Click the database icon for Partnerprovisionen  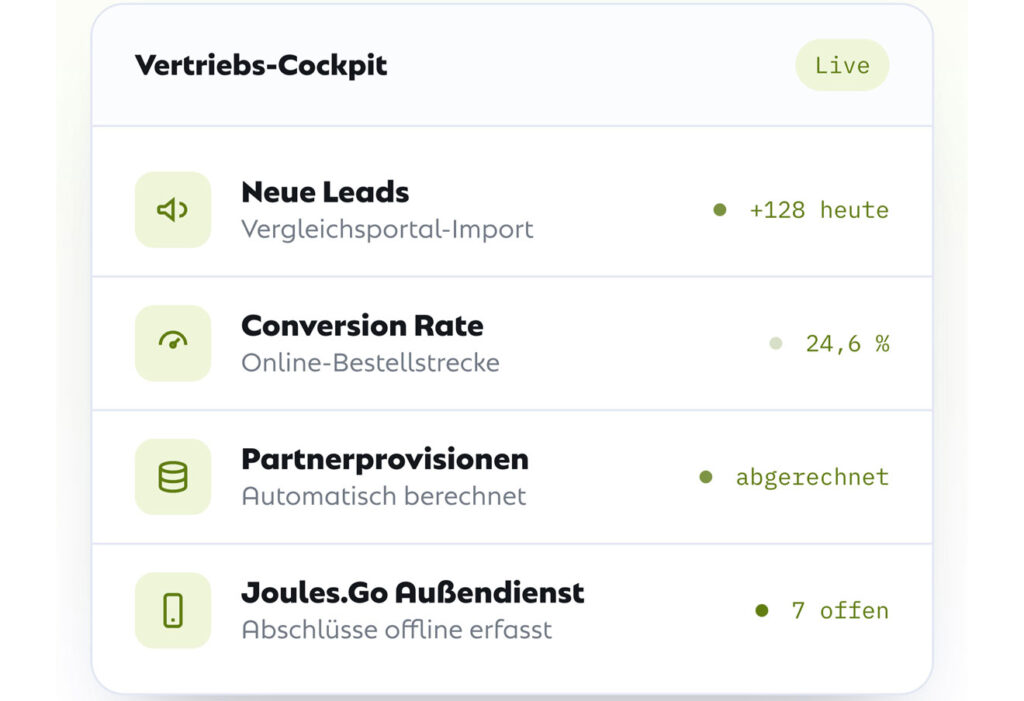pyautogui.click(x=172, y=477)
